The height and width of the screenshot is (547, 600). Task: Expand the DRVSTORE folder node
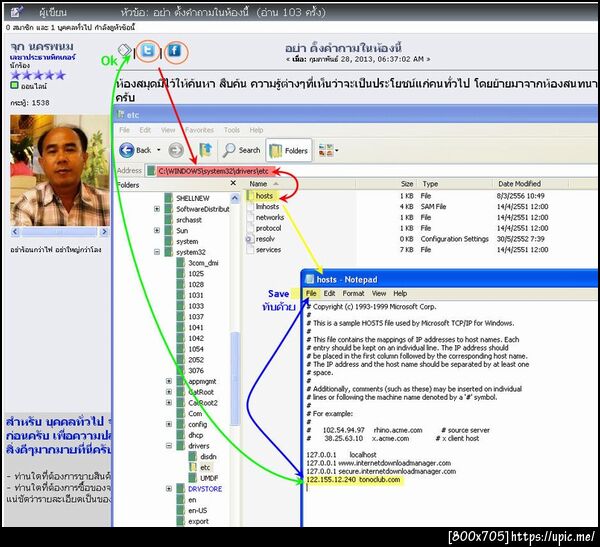pyautogui.click(x=169, y=489)
